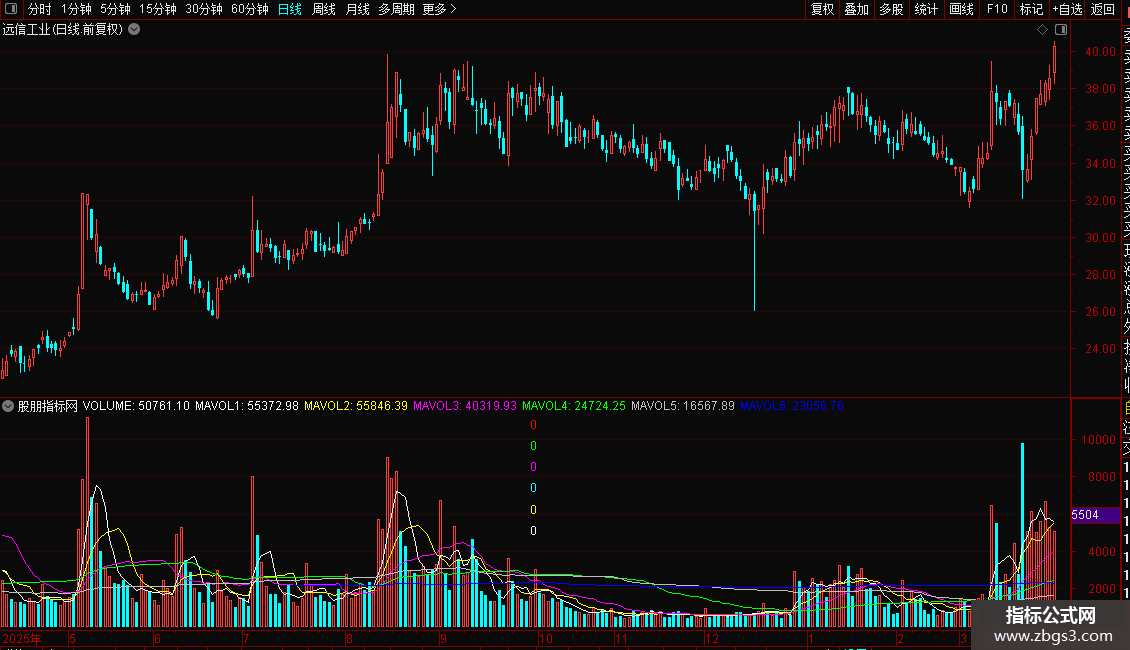Click the 股朋指标网 indicator name

click(x=48, y=406)
